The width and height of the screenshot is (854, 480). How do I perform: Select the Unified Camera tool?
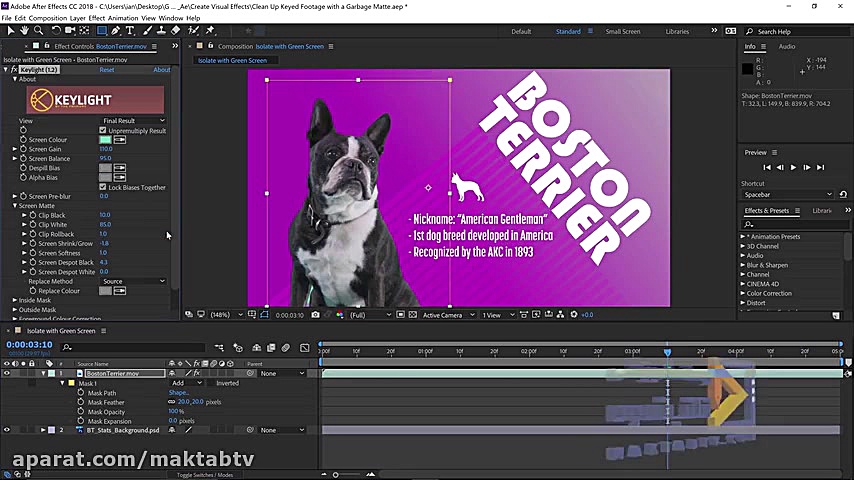70,31
